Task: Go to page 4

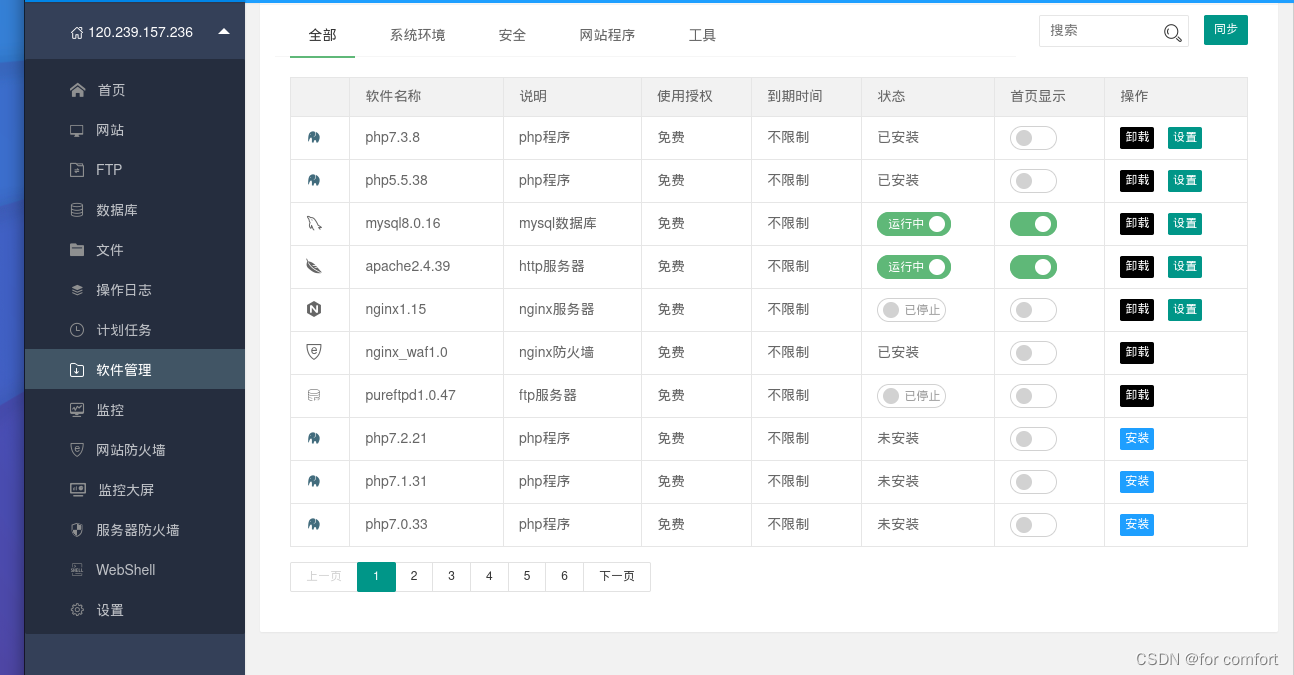Action: click(x=489, y=577)
